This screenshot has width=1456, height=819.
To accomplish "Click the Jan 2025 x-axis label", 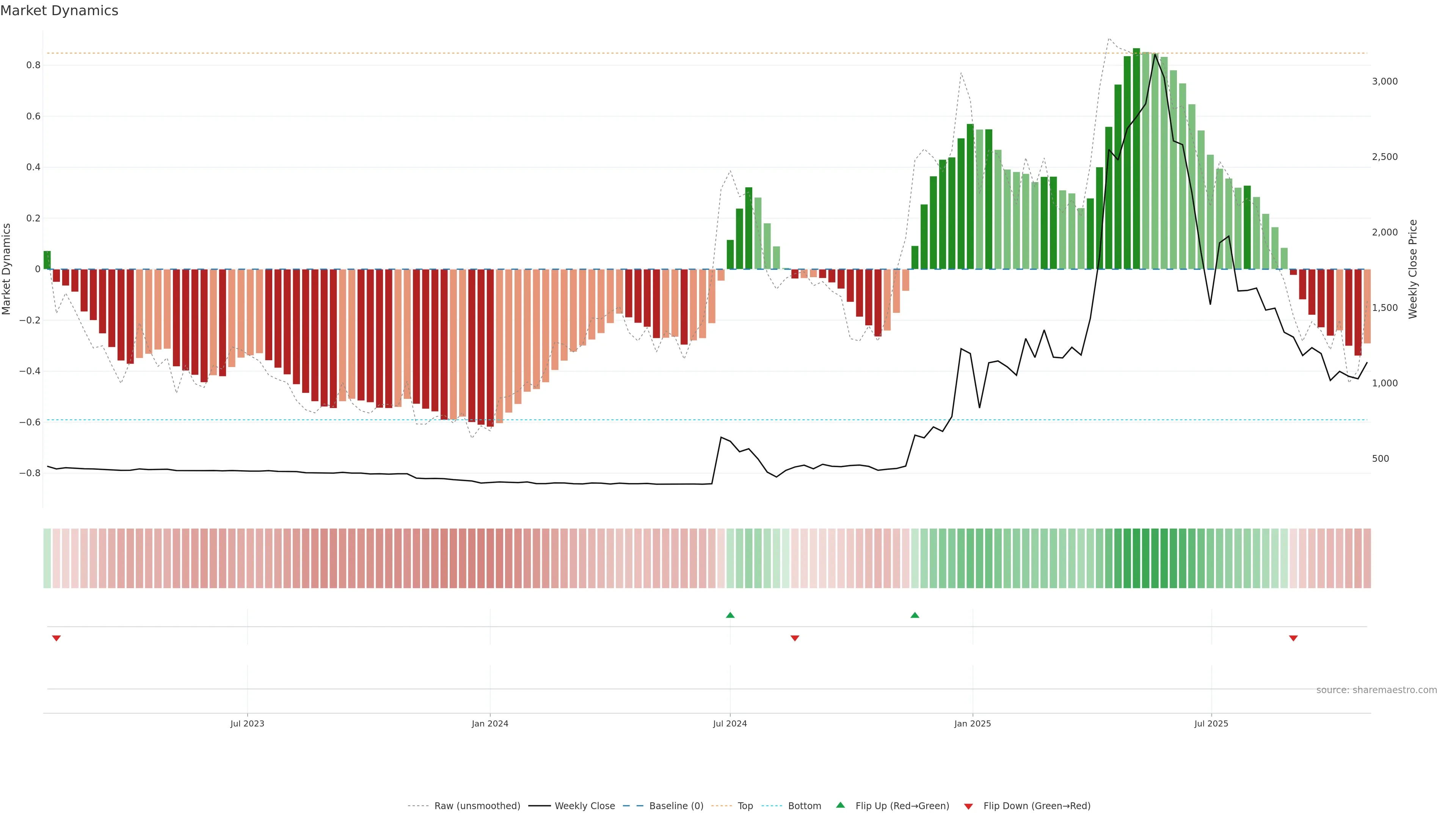I will pyautogui.click(x=972, y=723).
